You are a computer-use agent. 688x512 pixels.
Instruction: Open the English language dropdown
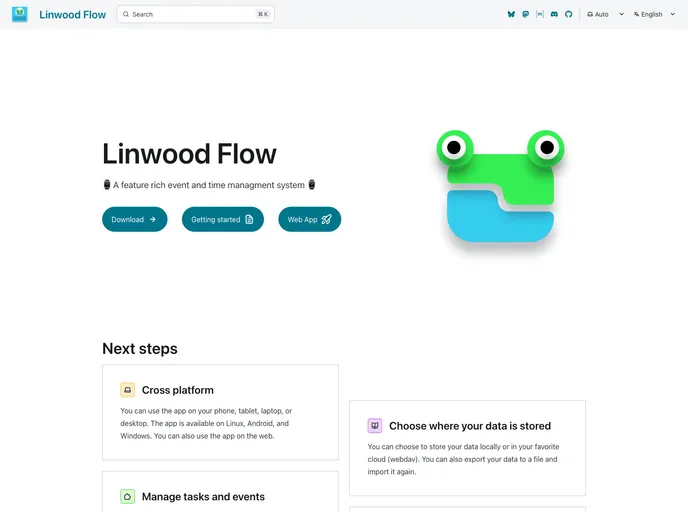point(654,14)
